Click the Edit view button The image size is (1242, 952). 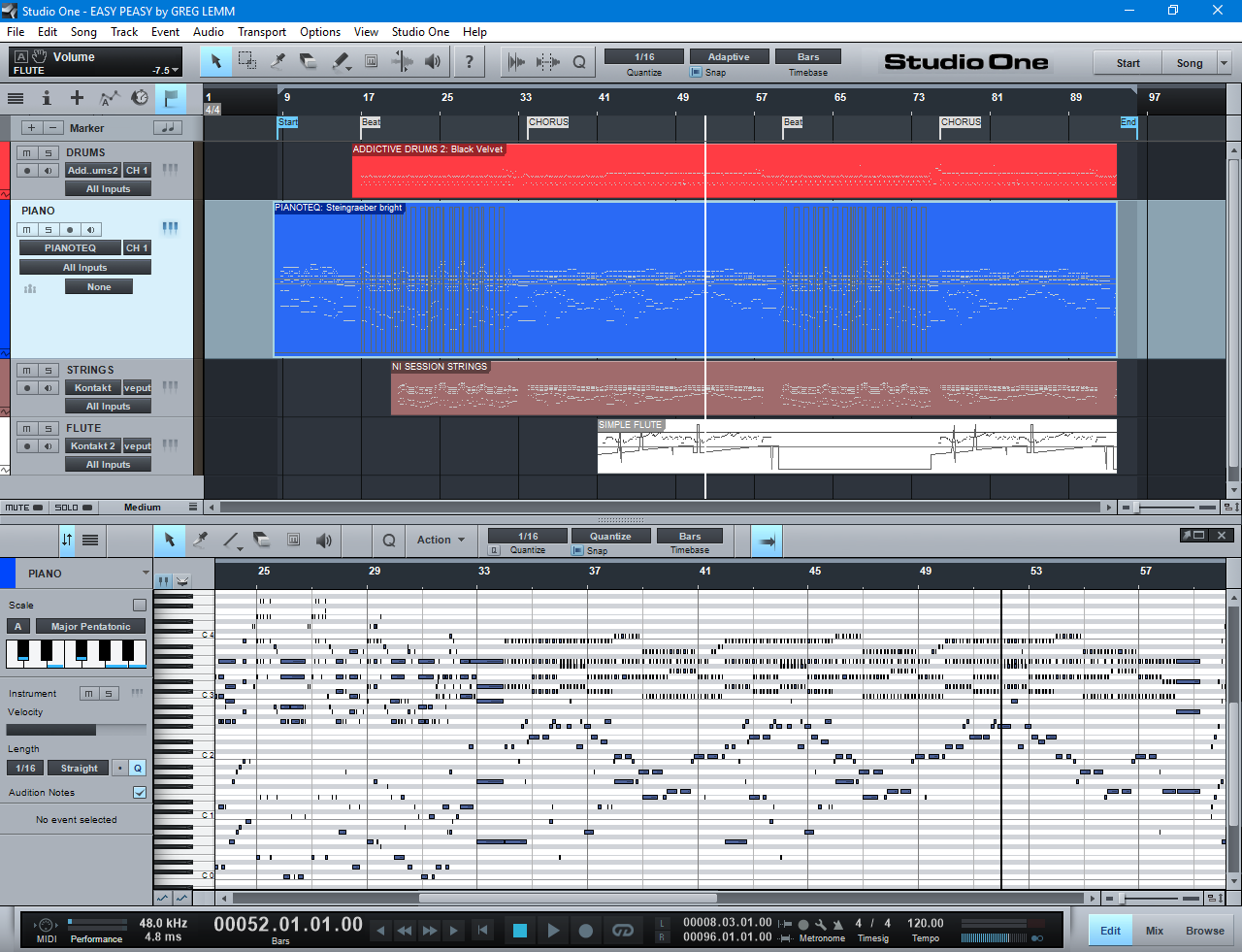(x=1110, y=931)
